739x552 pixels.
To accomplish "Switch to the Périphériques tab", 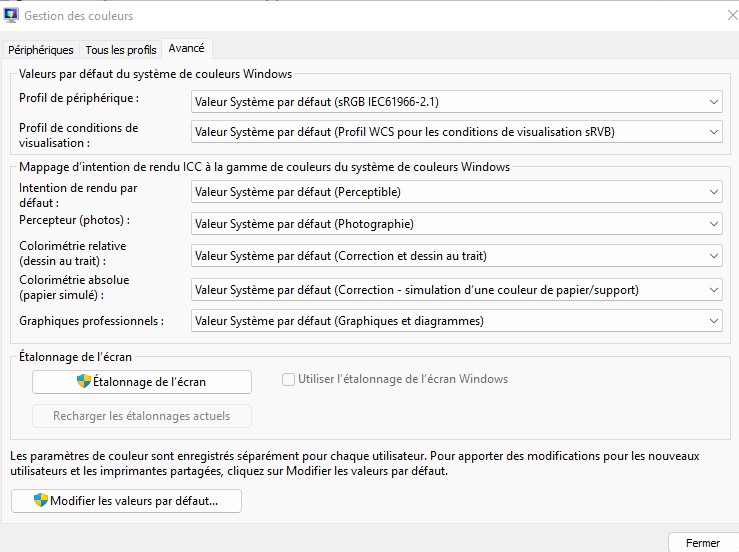I will point(41,50).
